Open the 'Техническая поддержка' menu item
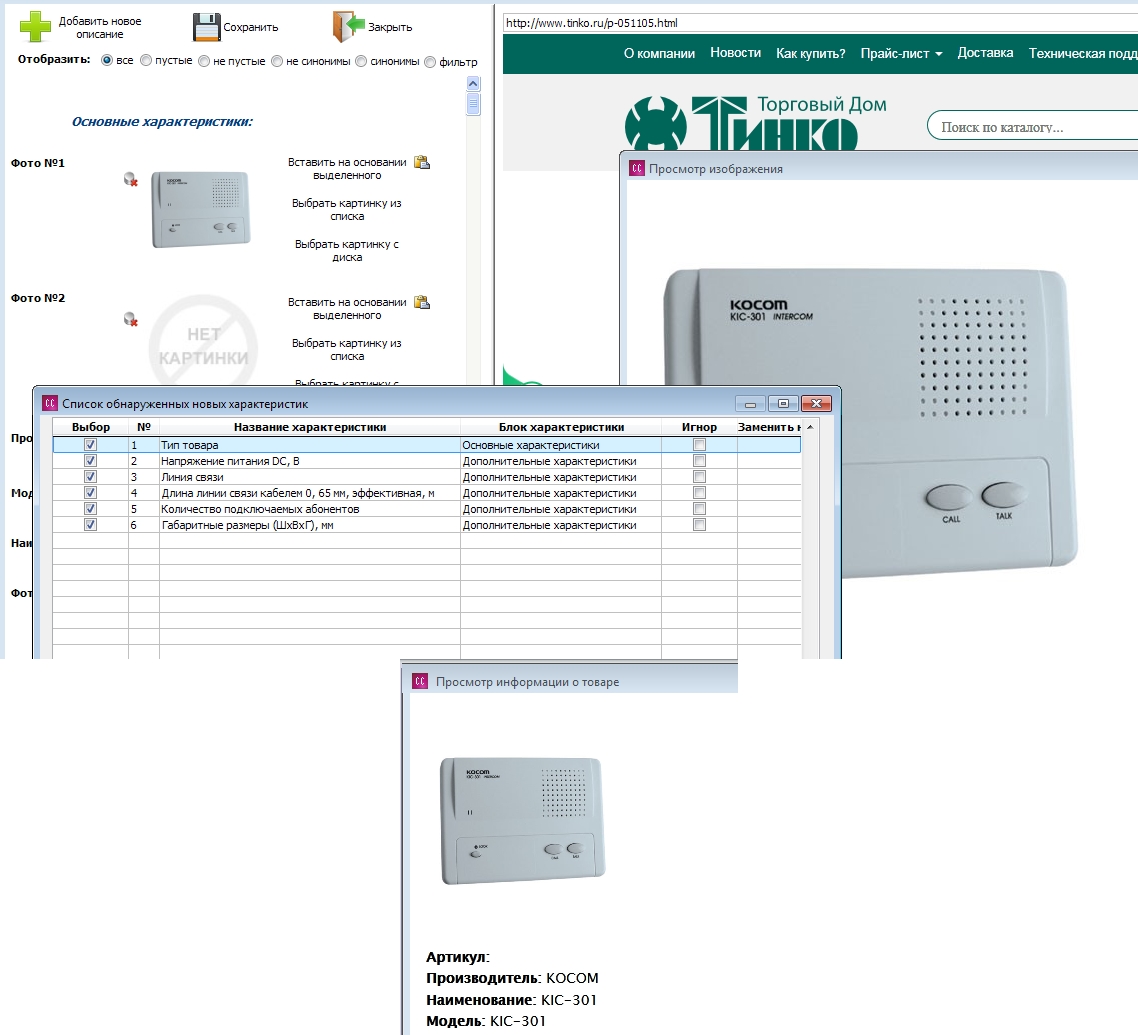Screen dimensions: 1138x1035 [x=1083, y=53]
